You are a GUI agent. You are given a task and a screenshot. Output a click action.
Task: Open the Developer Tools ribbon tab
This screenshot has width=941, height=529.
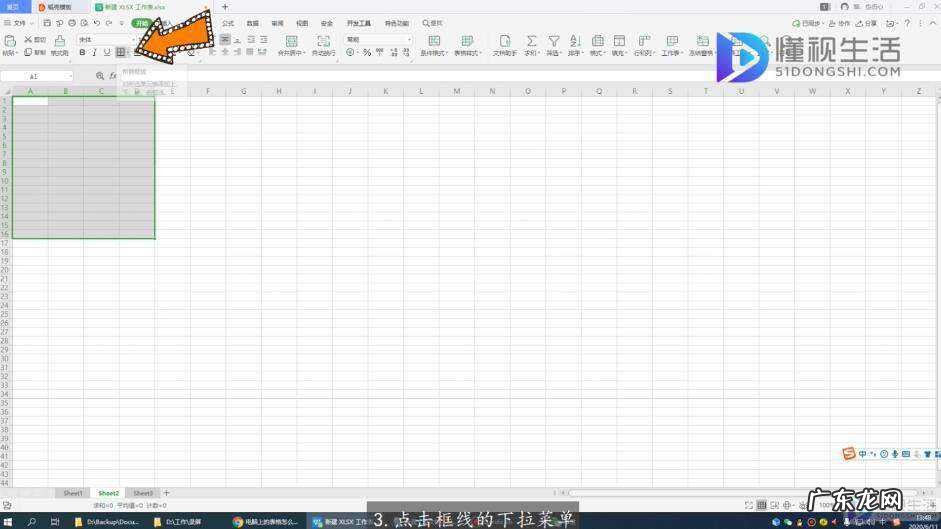(358, 23)
